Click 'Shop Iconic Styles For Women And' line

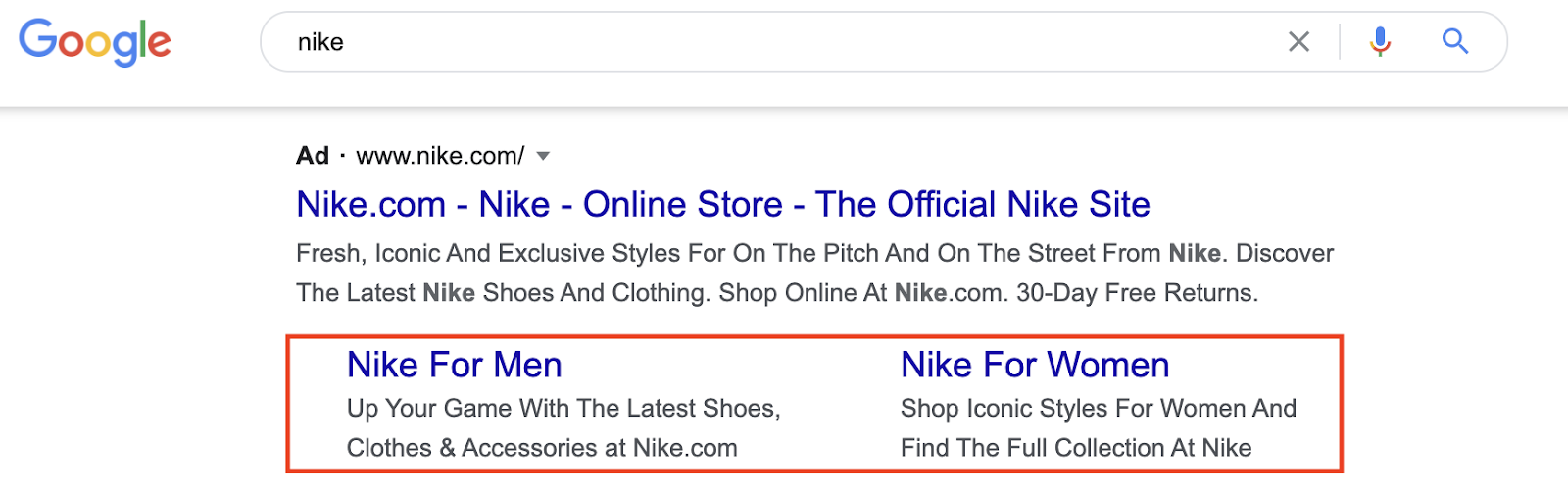[1098, 408]
